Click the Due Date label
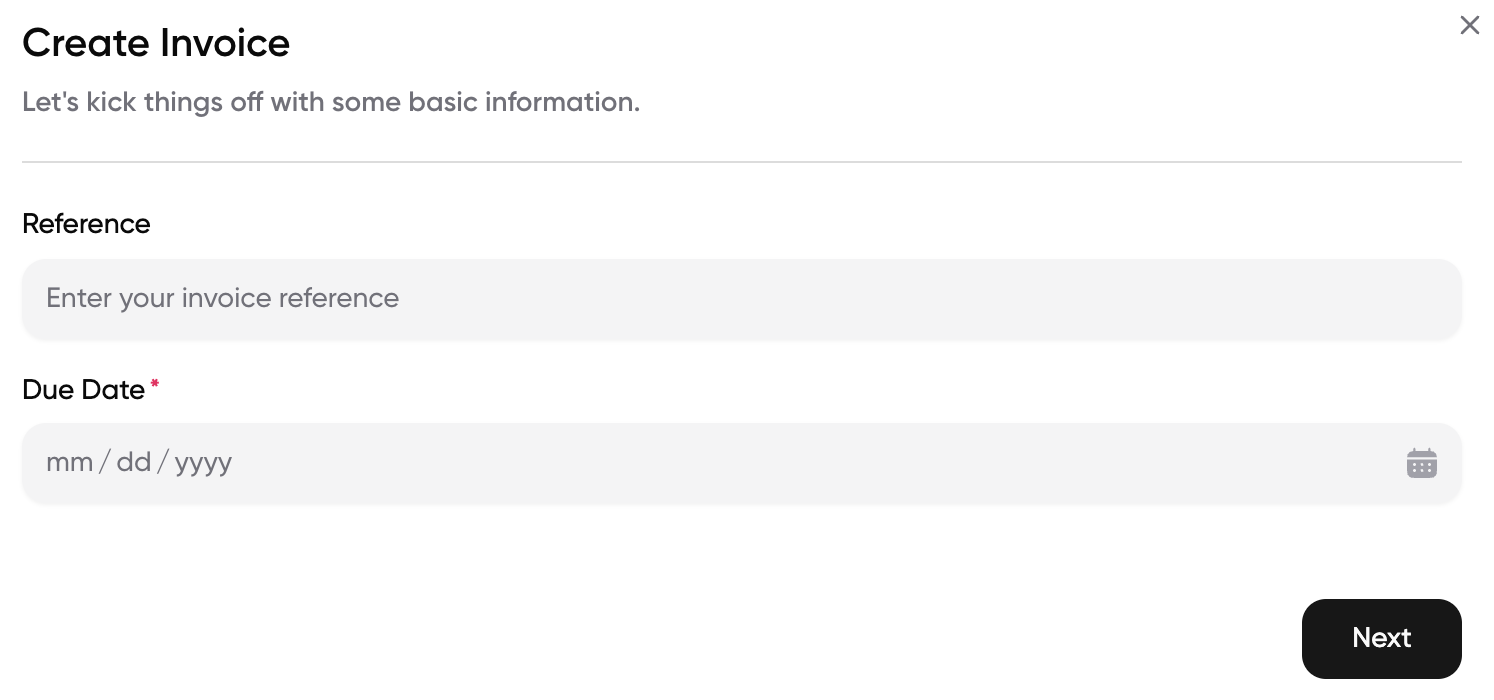1494x700 pixels. 84,389
